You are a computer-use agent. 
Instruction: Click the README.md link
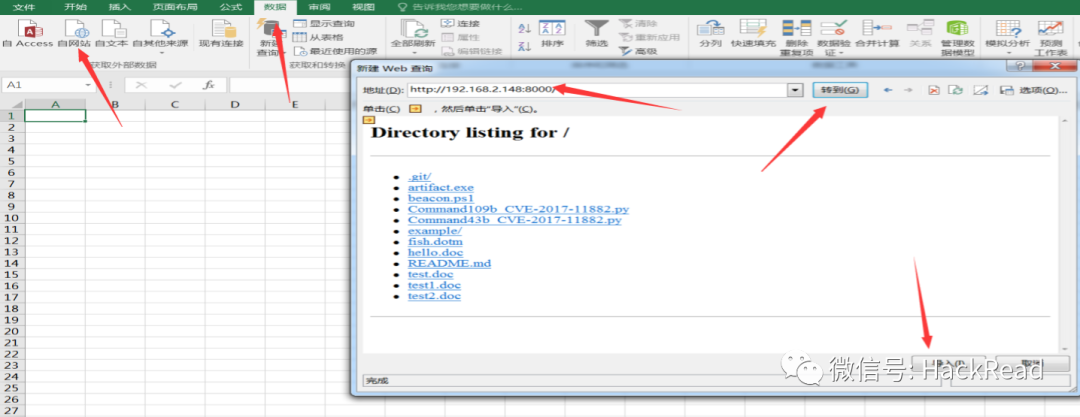click(449, 263)
